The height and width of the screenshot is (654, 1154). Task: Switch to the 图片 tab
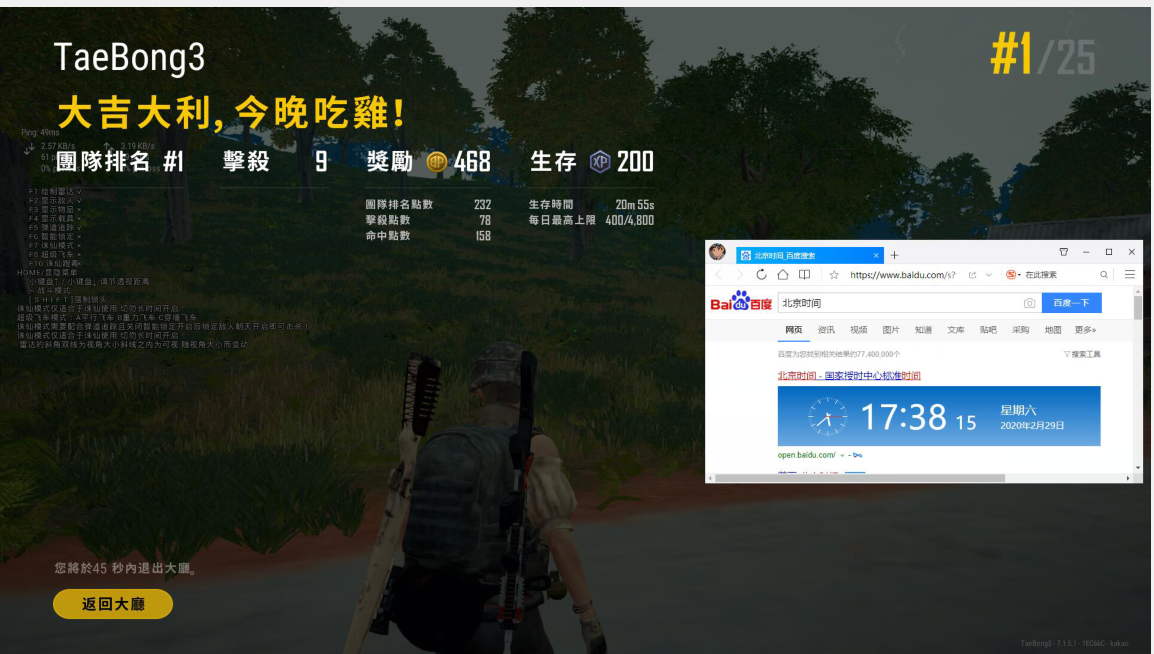[x=891, y=330]
